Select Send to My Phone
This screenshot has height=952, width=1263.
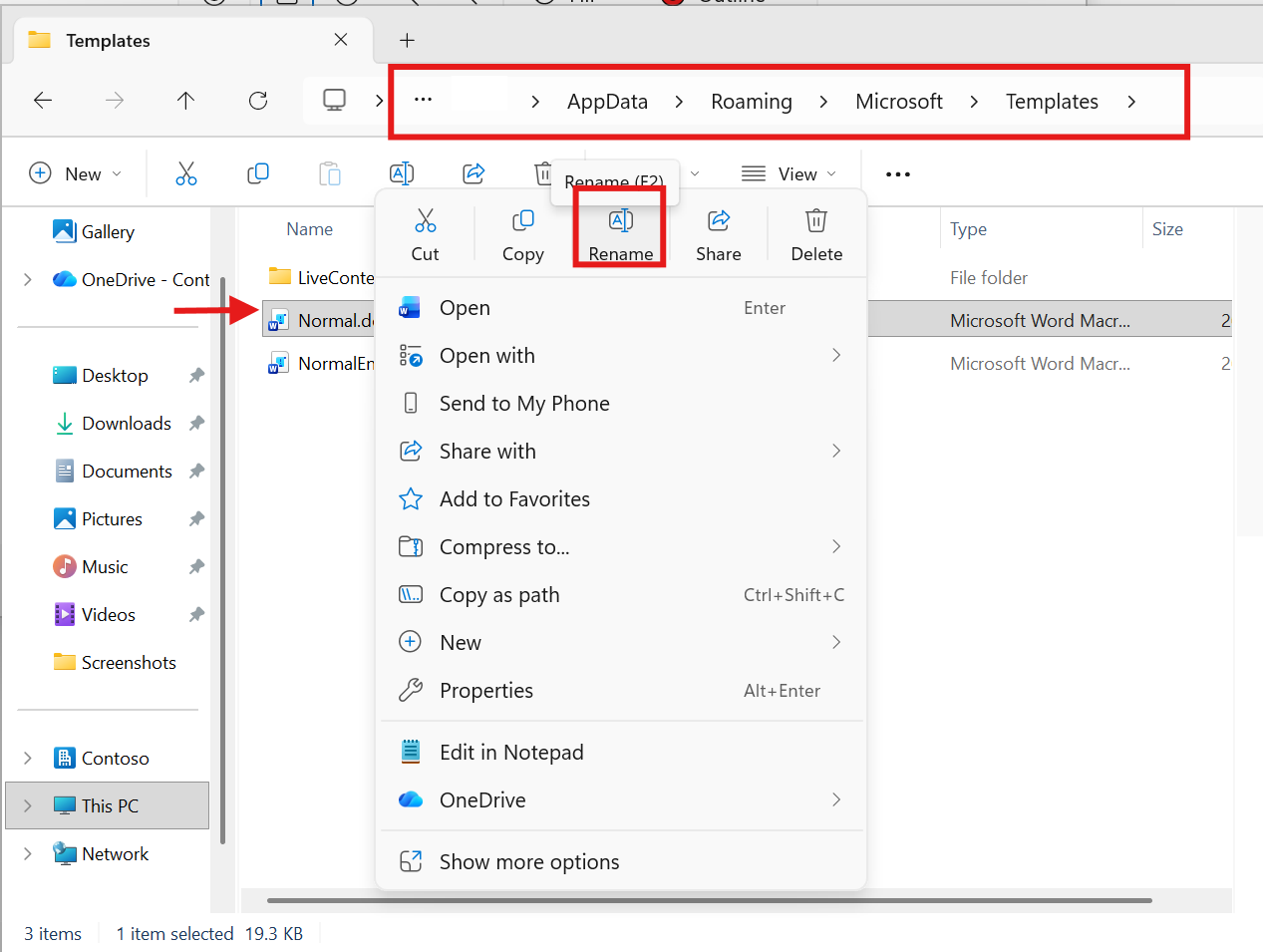point(621,404)
